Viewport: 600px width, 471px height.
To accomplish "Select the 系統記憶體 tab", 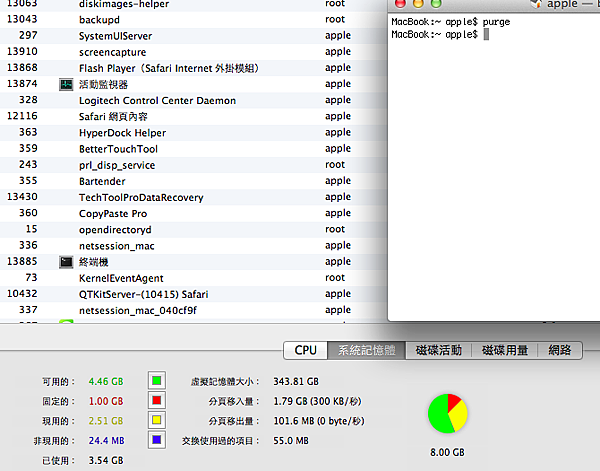I will tap(367, 350).
